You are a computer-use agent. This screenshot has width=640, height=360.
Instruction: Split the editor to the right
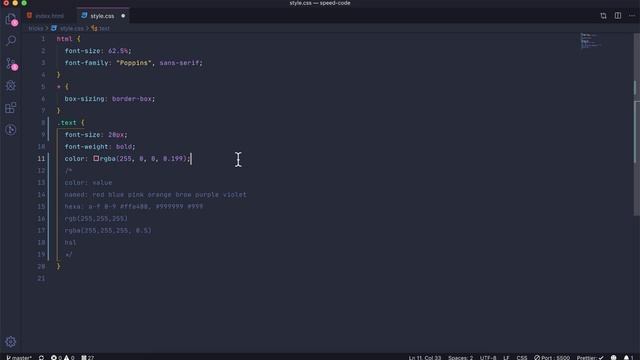(x=618, y=16)
